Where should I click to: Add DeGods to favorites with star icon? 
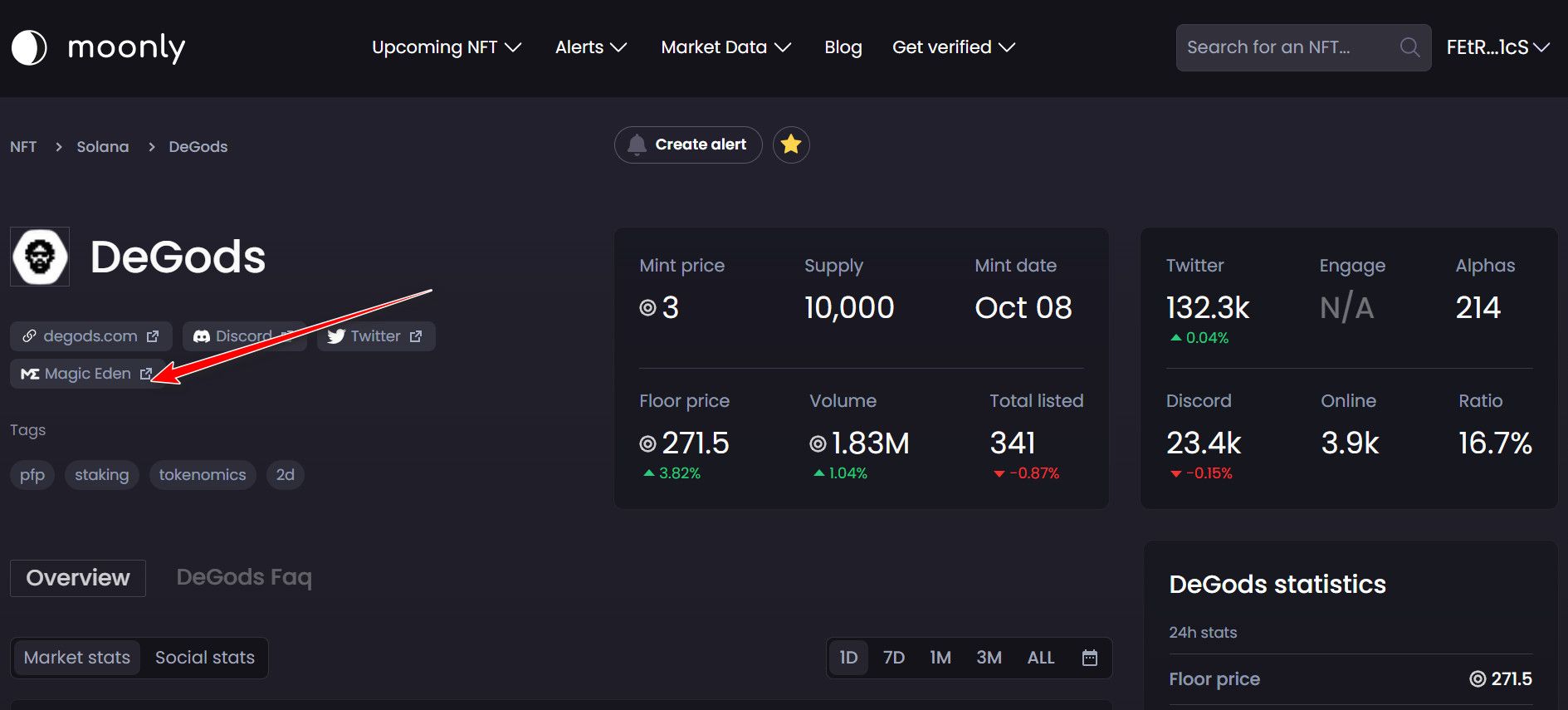coord(791,144)
